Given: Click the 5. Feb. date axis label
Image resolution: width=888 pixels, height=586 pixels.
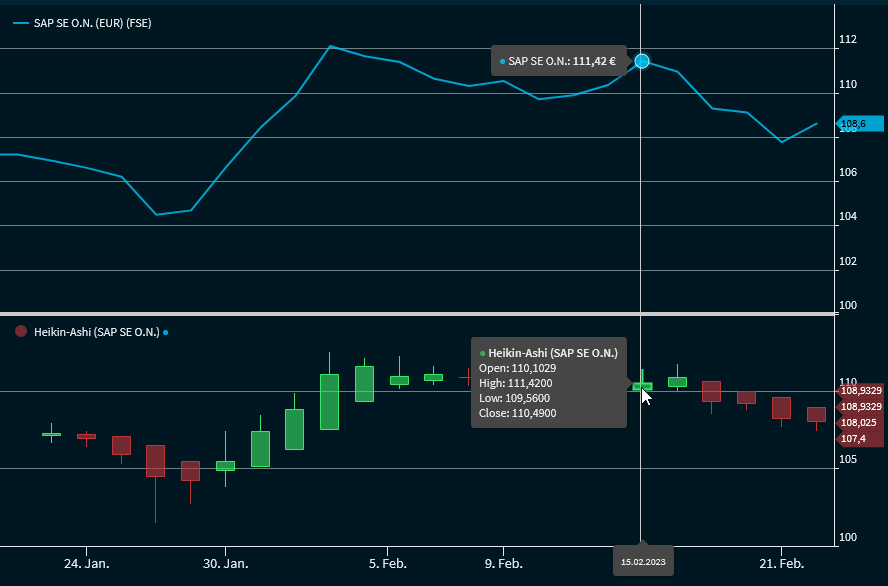Looking at the screenshot, I should tap(387, 563).
